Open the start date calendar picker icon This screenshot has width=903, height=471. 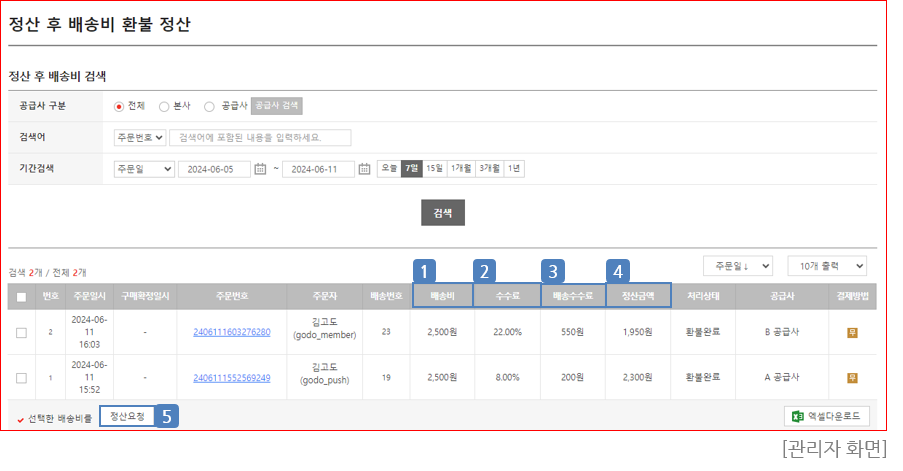(x=261, y=169)
